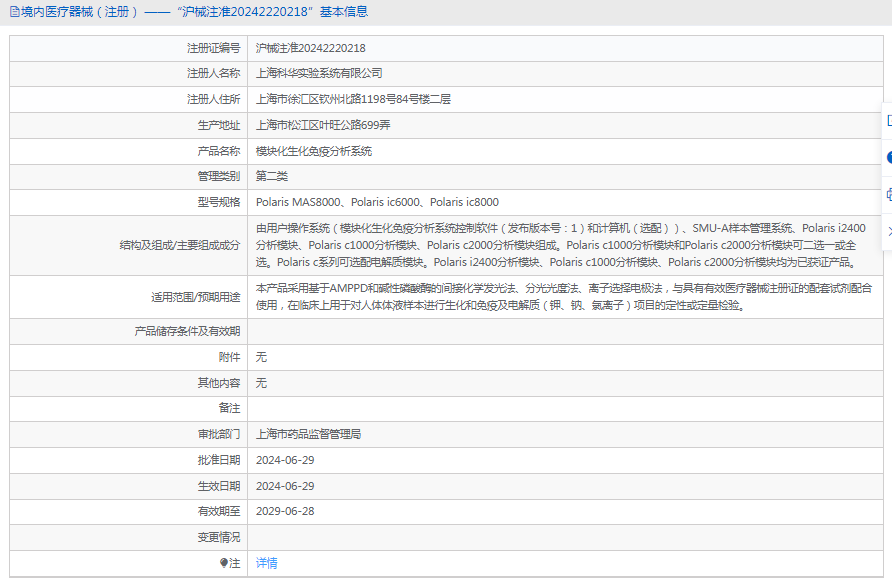
Task: Click the 第二类 value
Action: pyautogui.click(x=272, y=176)
